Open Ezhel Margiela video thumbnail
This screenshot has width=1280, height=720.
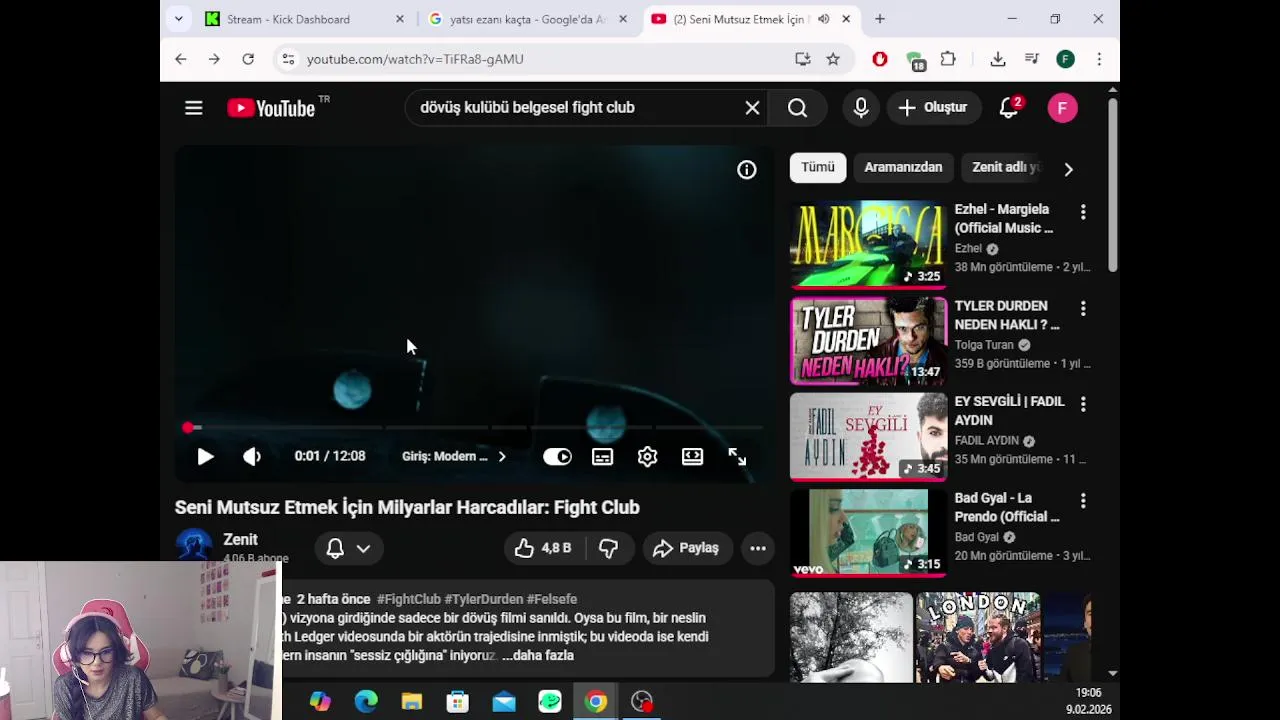(x=868, y=245)
